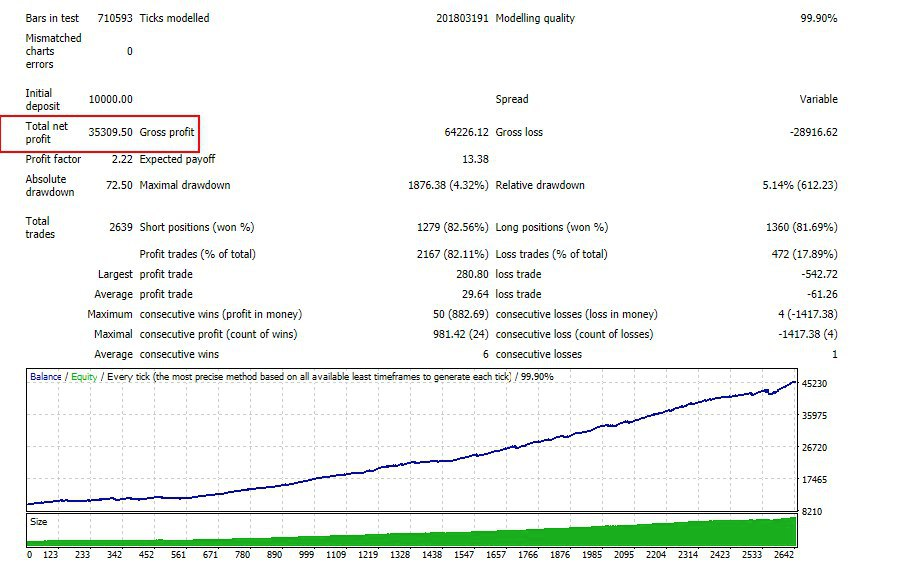Viewport: 913px width, 561px height.
Task: Select the largest loss trade value -542.72
Action: [819, 274]
